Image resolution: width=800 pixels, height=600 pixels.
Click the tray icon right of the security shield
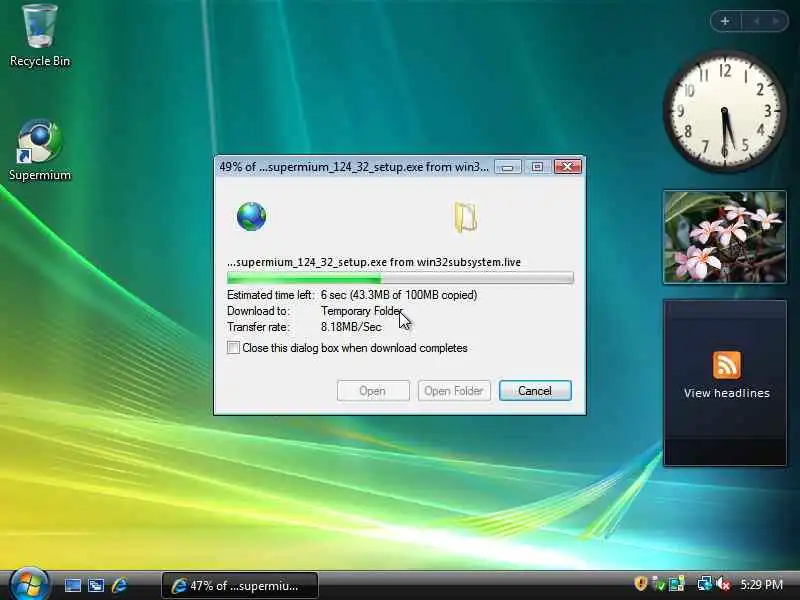pos(659,584)
